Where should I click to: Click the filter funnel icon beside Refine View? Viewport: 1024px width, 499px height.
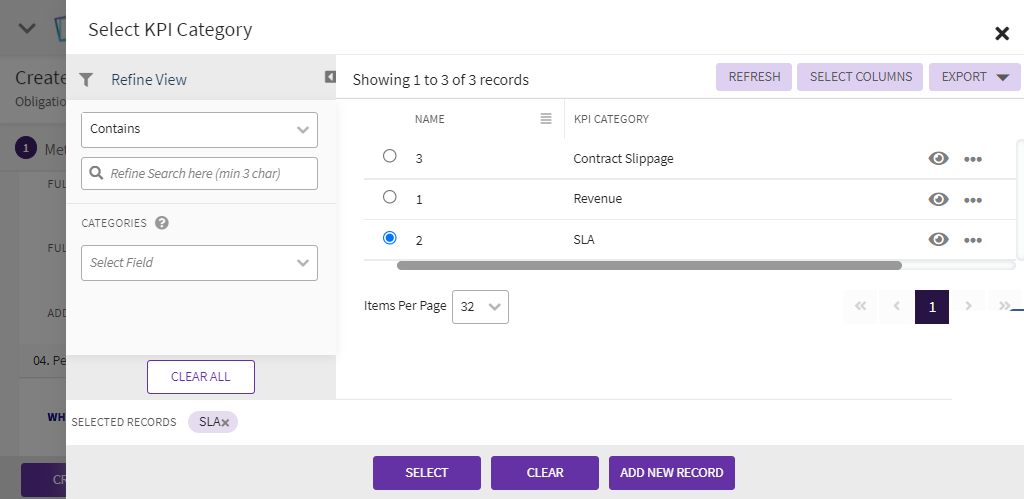86,80
